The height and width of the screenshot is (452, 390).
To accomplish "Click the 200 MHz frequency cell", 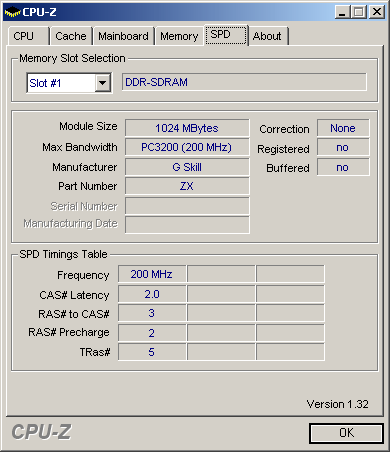I will pos(152,274).
